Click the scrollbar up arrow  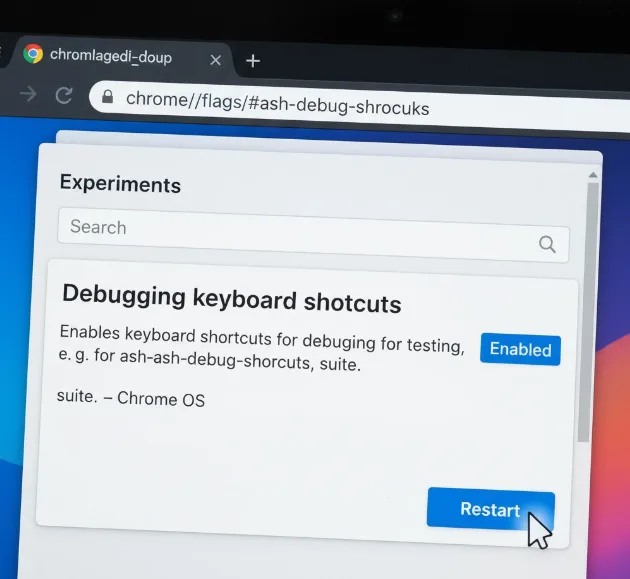click(593, 172)
